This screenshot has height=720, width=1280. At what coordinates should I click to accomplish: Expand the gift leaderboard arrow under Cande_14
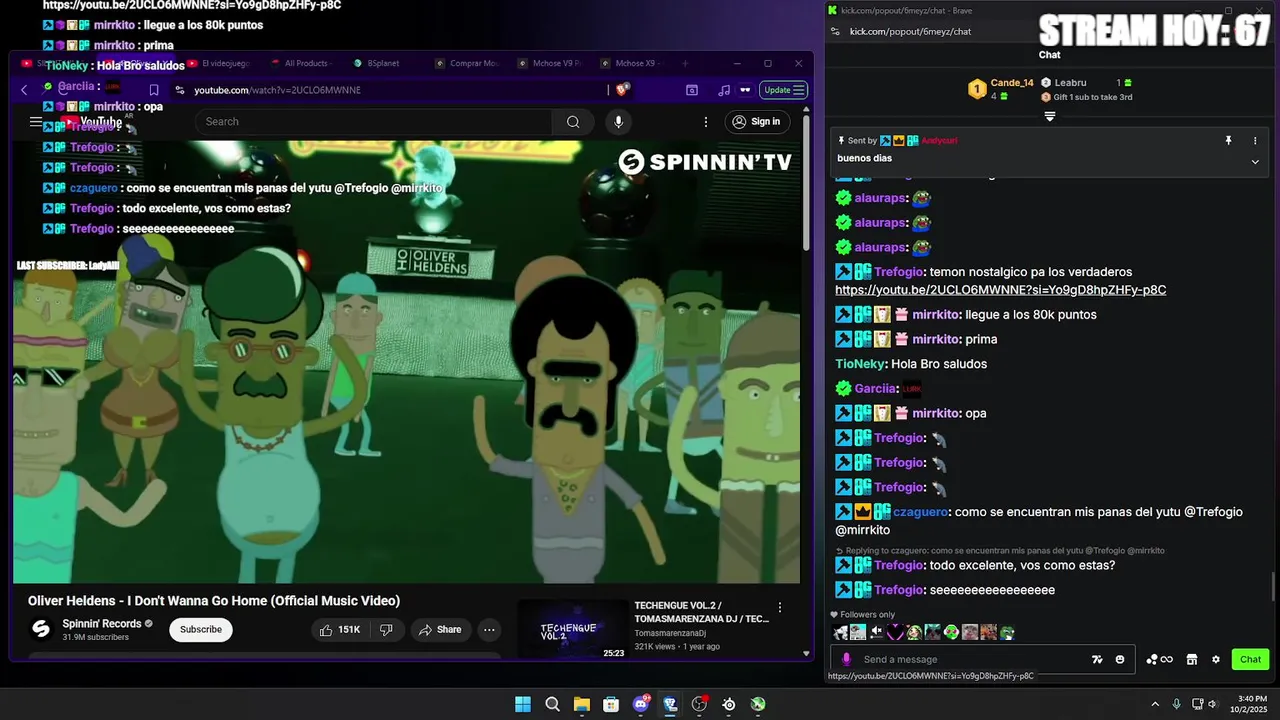[1050, 117]
